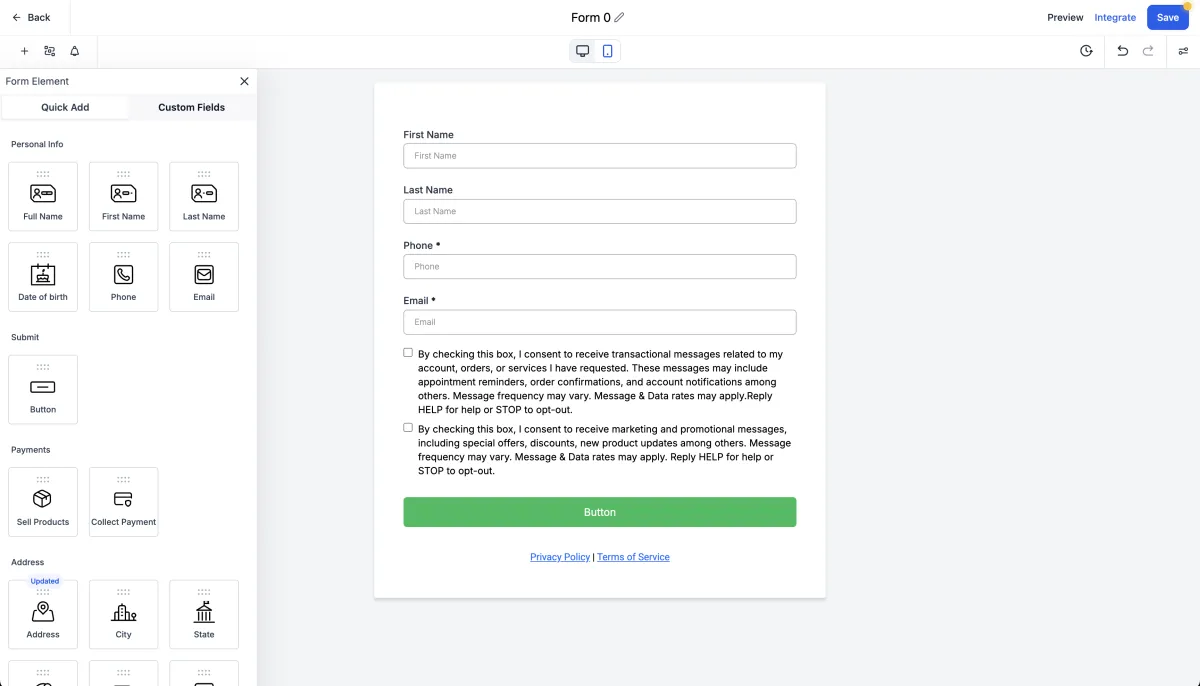This screenshot has height=686, width=1200.
Task: Click the add element plus icon
Action: pos(24,51)
